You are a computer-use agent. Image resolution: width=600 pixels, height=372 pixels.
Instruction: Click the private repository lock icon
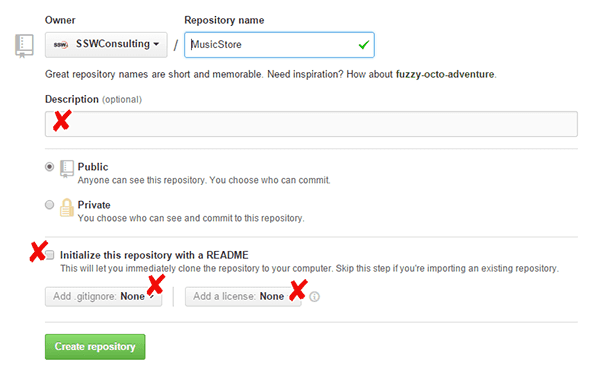click(67, 208)
